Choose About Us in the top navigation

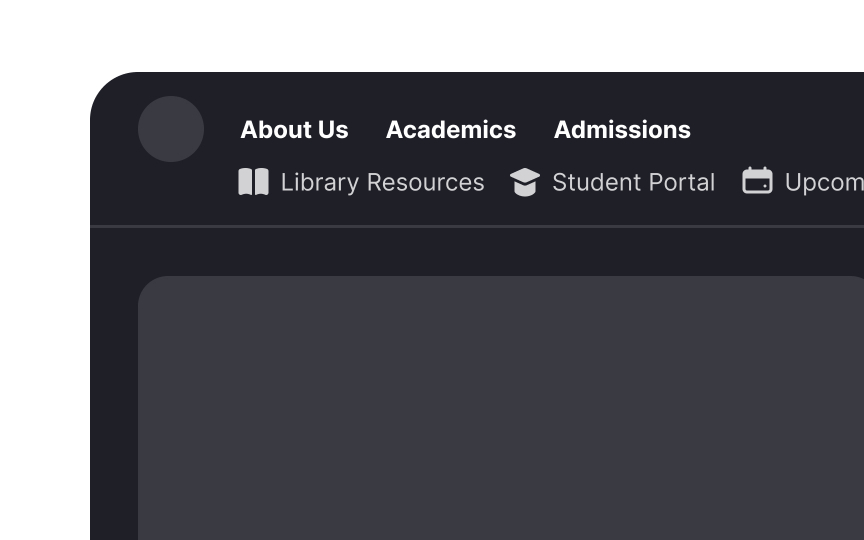(x=294, y=130)
